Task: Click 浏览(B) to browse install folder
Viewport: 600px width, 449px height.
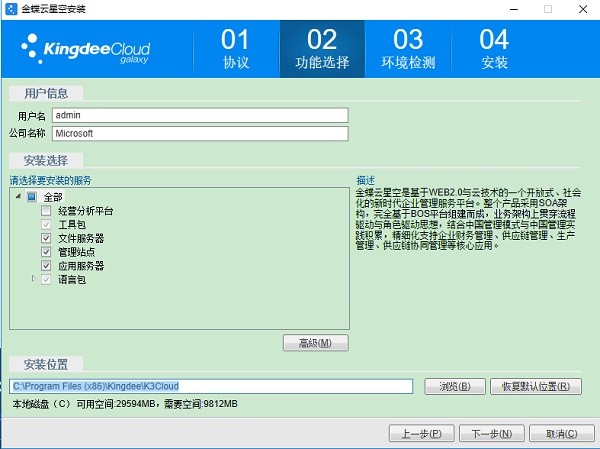Action: pos(455,386)
